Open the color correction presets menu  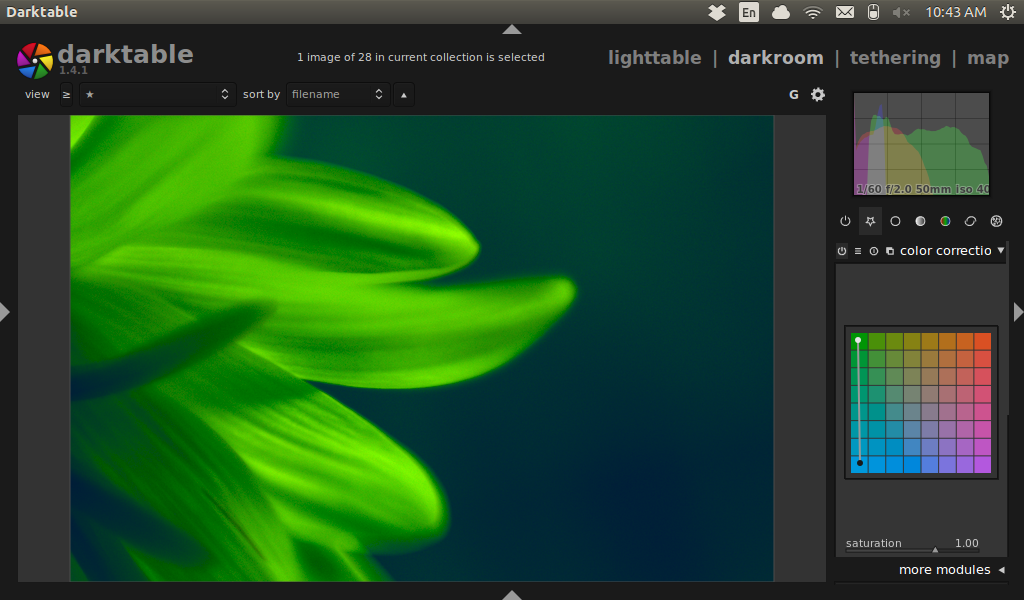tap(858, 251)
